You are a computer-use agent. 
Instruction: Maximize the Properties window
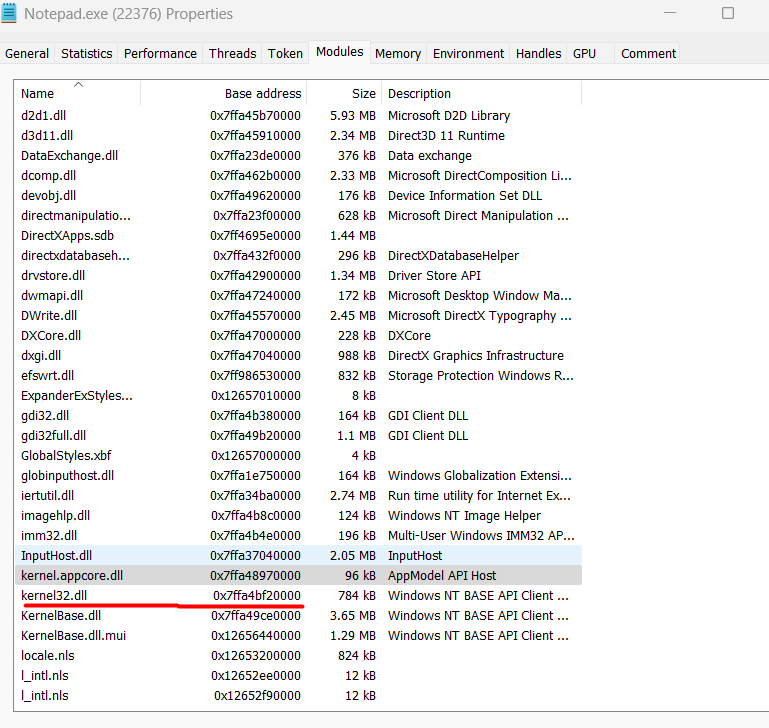point(728,13)
